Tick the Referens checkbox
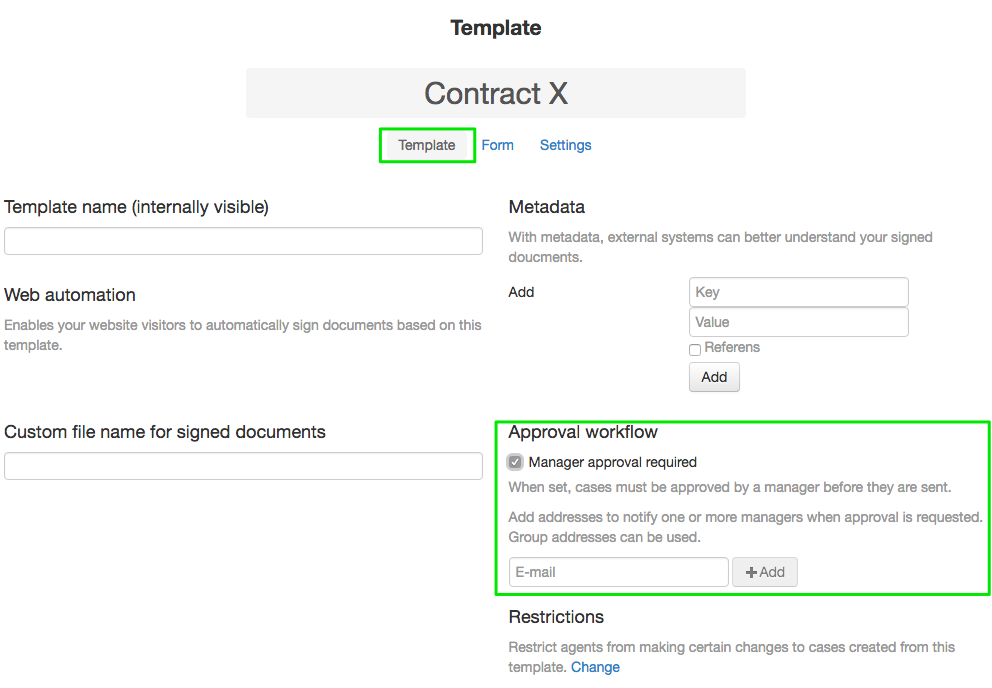The height and width of the screenshot is (688, 992). 695,349
